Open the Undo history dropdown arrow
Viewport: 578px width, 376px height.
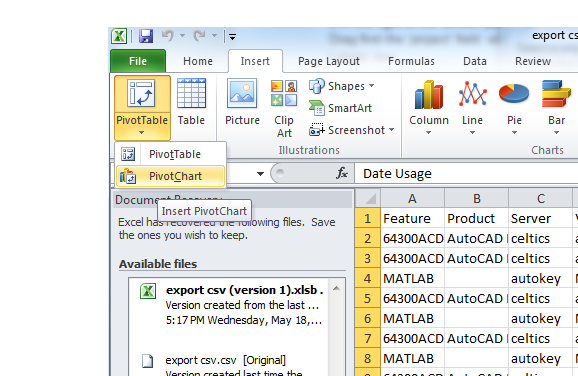182,36
